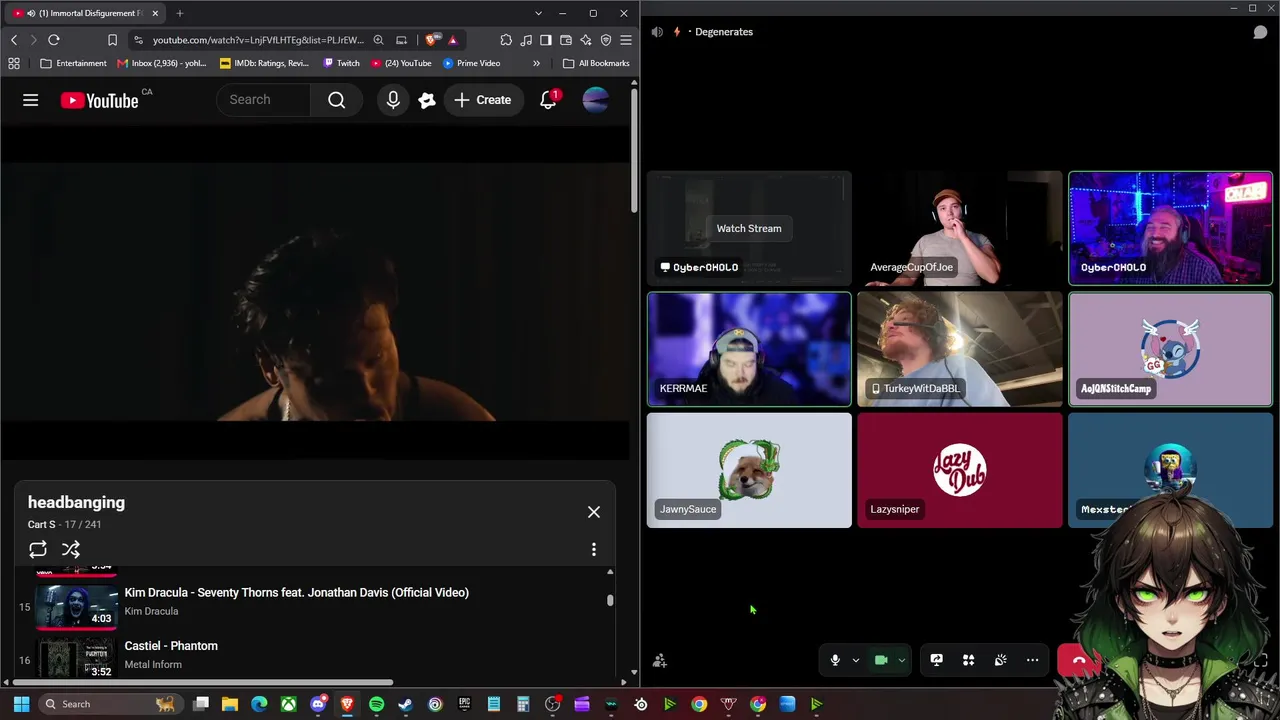Open the YouTube guide hamburger menu
The width and height of the screenshot is (1280, 720).
(31, 100)
